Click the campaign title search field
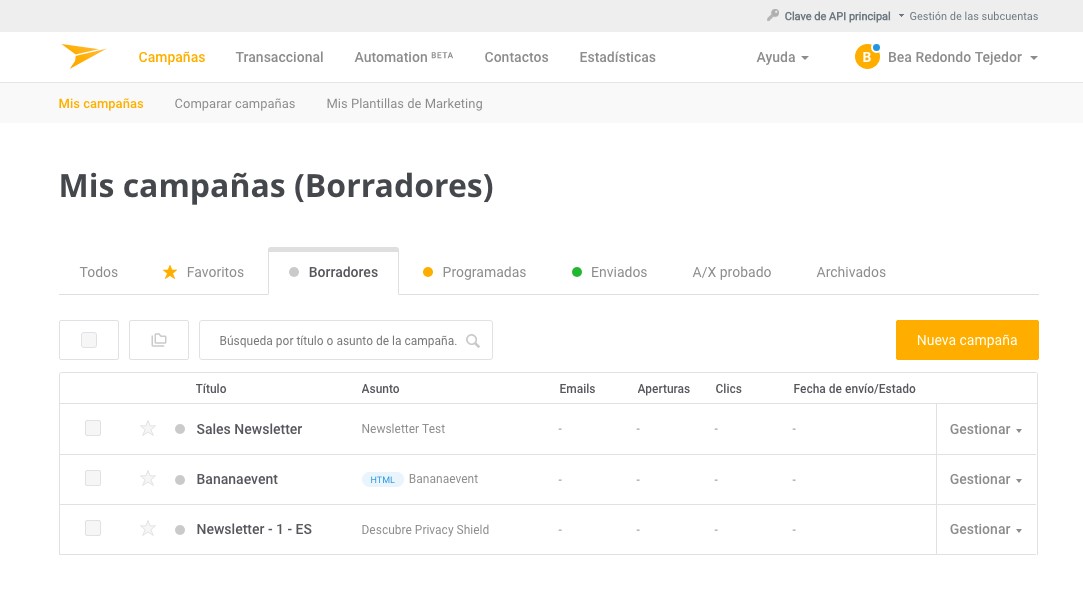1083x607 pixels. pyautogui.click(x=337, y=341)
